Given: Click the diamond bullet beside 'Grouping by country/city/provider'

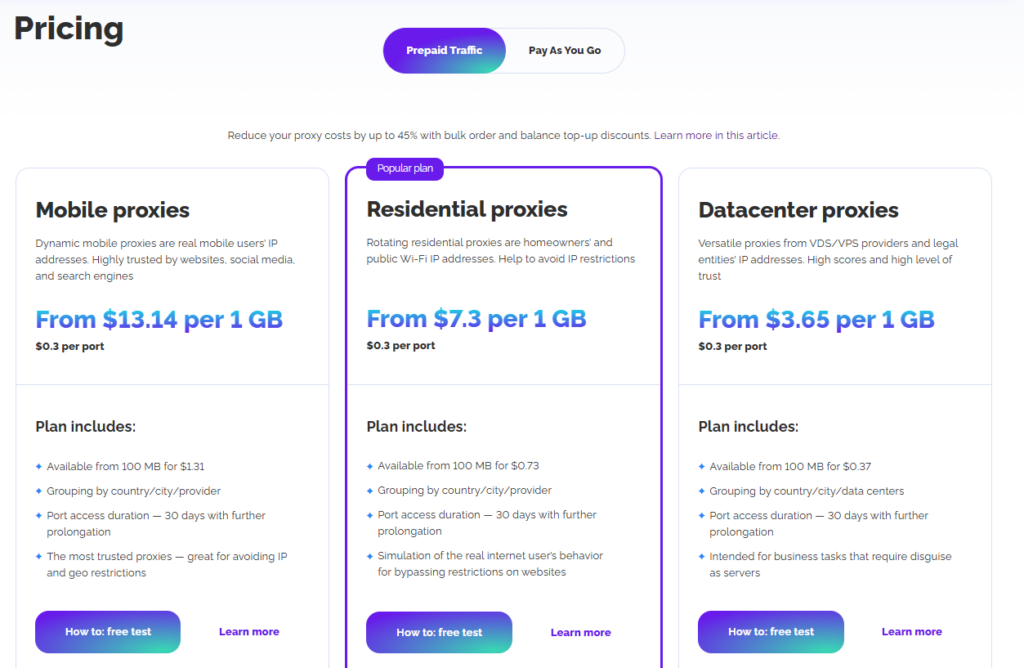Looking at the screenshot, I should pos(40,491).
